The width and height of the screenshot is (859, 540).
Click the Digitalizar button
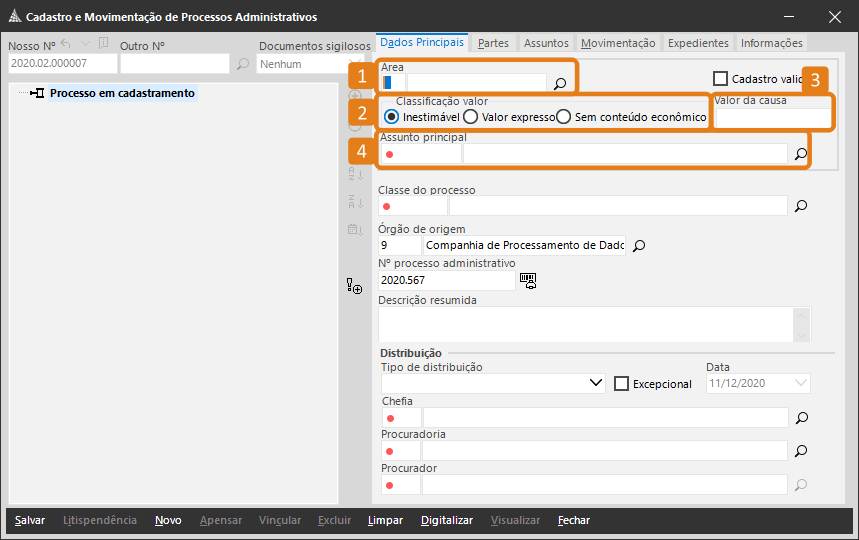click(447, 520)
